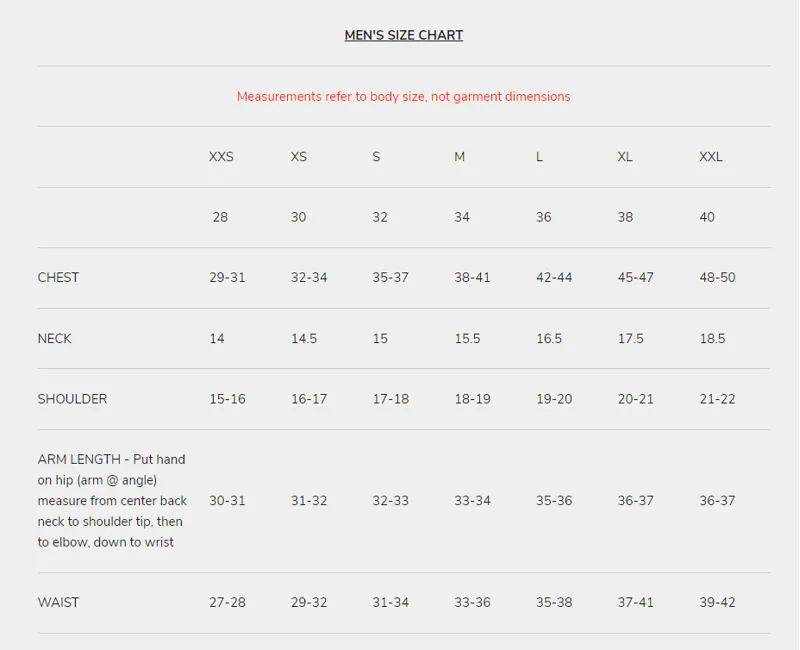
Task: Click numeric size 28 under XXS
Action: (220, 217)
